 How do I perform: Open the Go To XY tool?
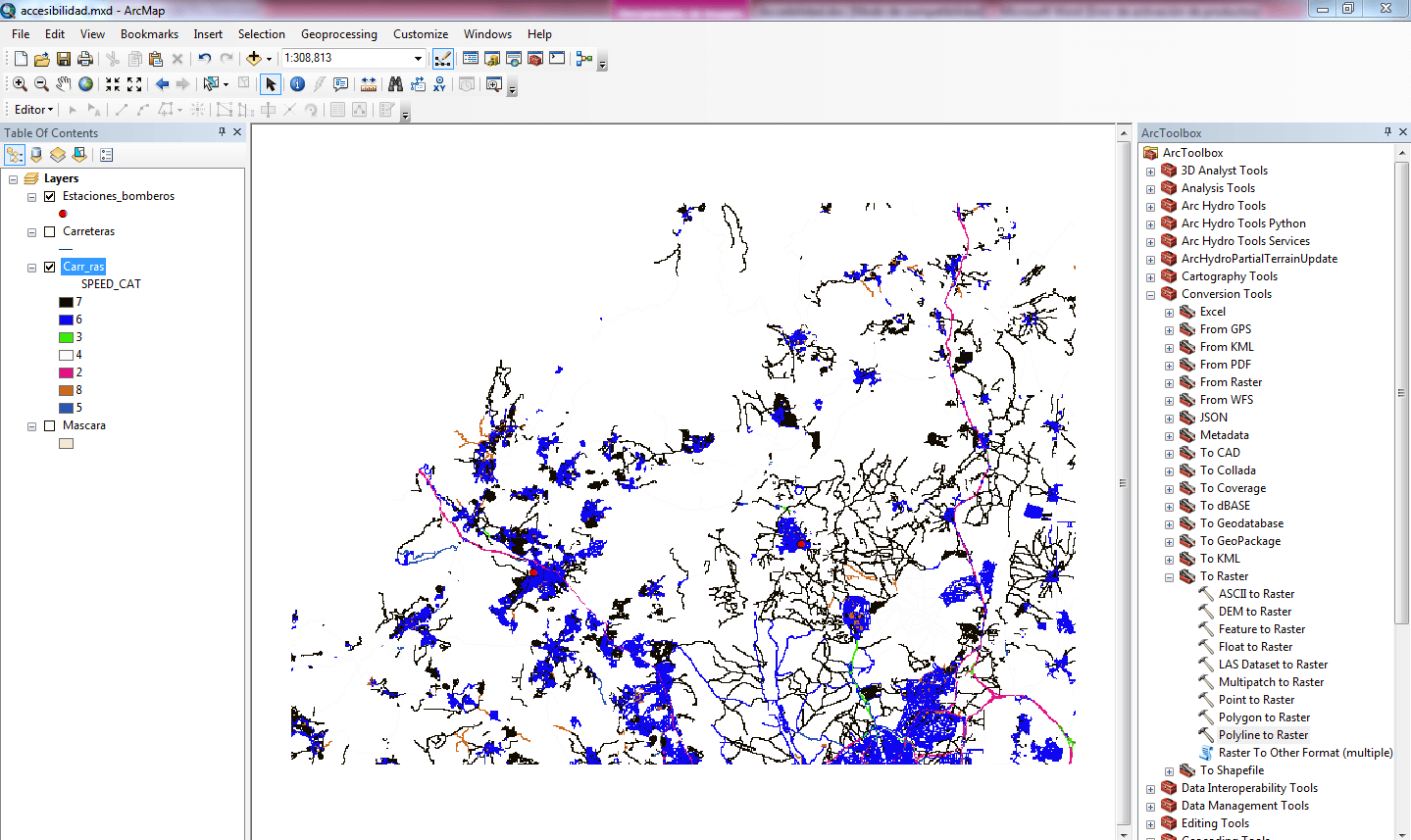(x=439, y=84)
